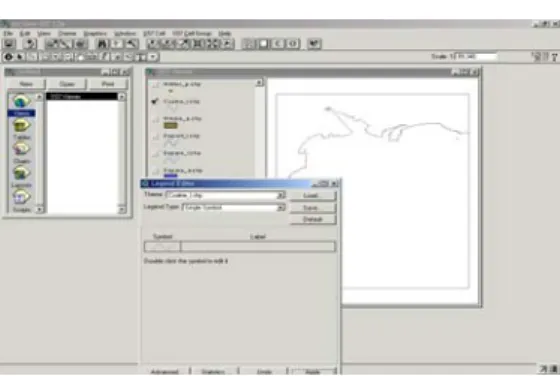The height and width of the screenshot is (376, 560).
Task: Click table of contents scroll-up arrow
Action: [x=259, y=83]
